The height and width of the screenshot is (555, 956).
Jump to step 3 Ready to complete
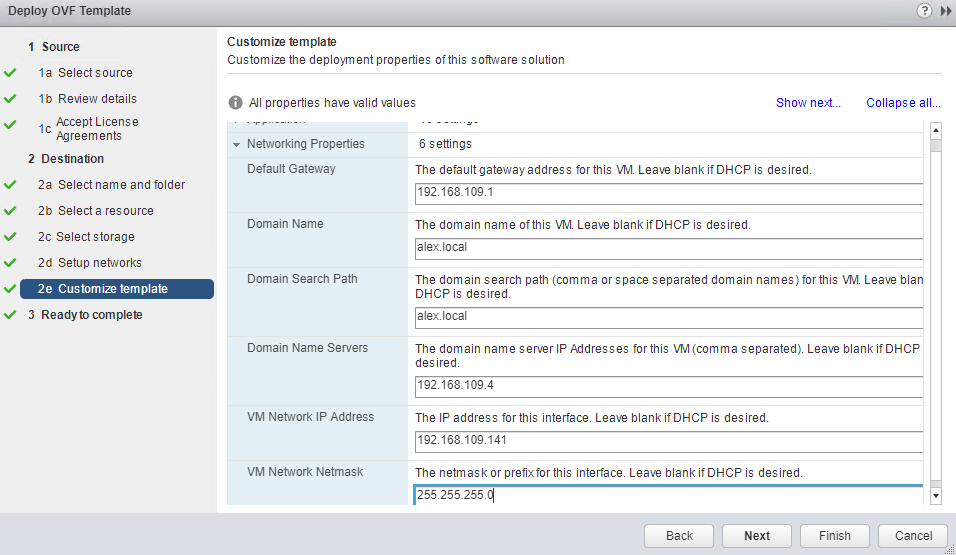click(91, 315)
